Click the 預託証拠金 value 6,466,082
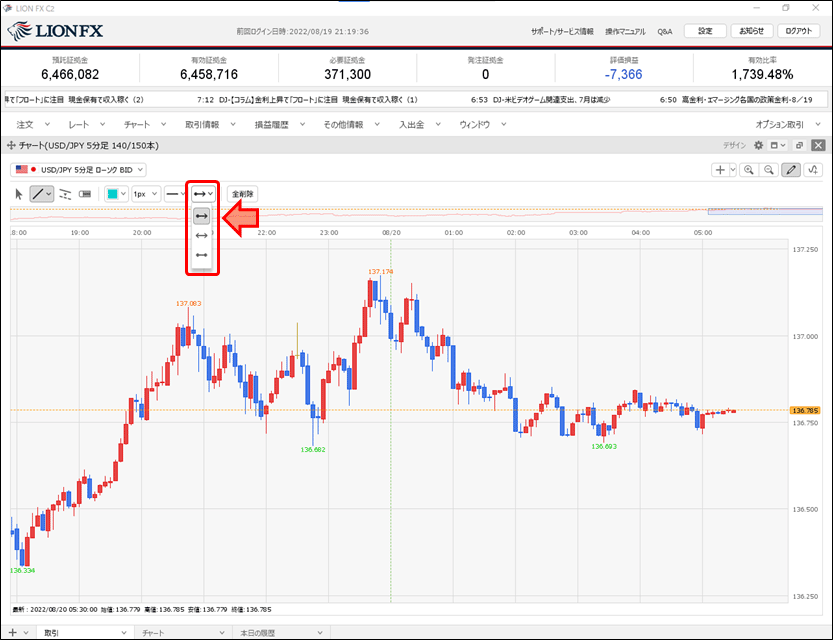This screenshot has width=833, height=640. [x=70, y=74]
